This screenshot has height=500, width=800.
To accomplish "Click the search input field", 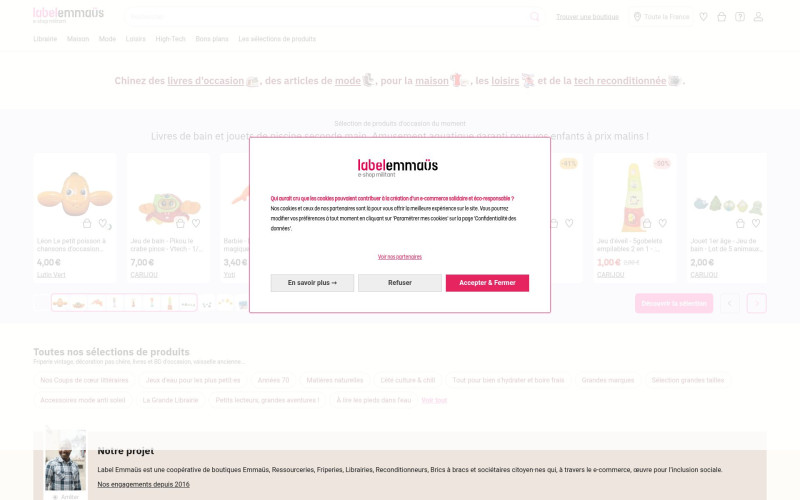I will [x=327, y=17].
